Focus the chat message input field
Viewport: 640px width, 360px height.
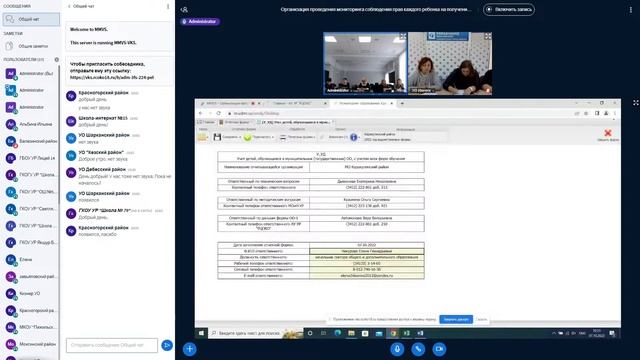tap(112, 345)
